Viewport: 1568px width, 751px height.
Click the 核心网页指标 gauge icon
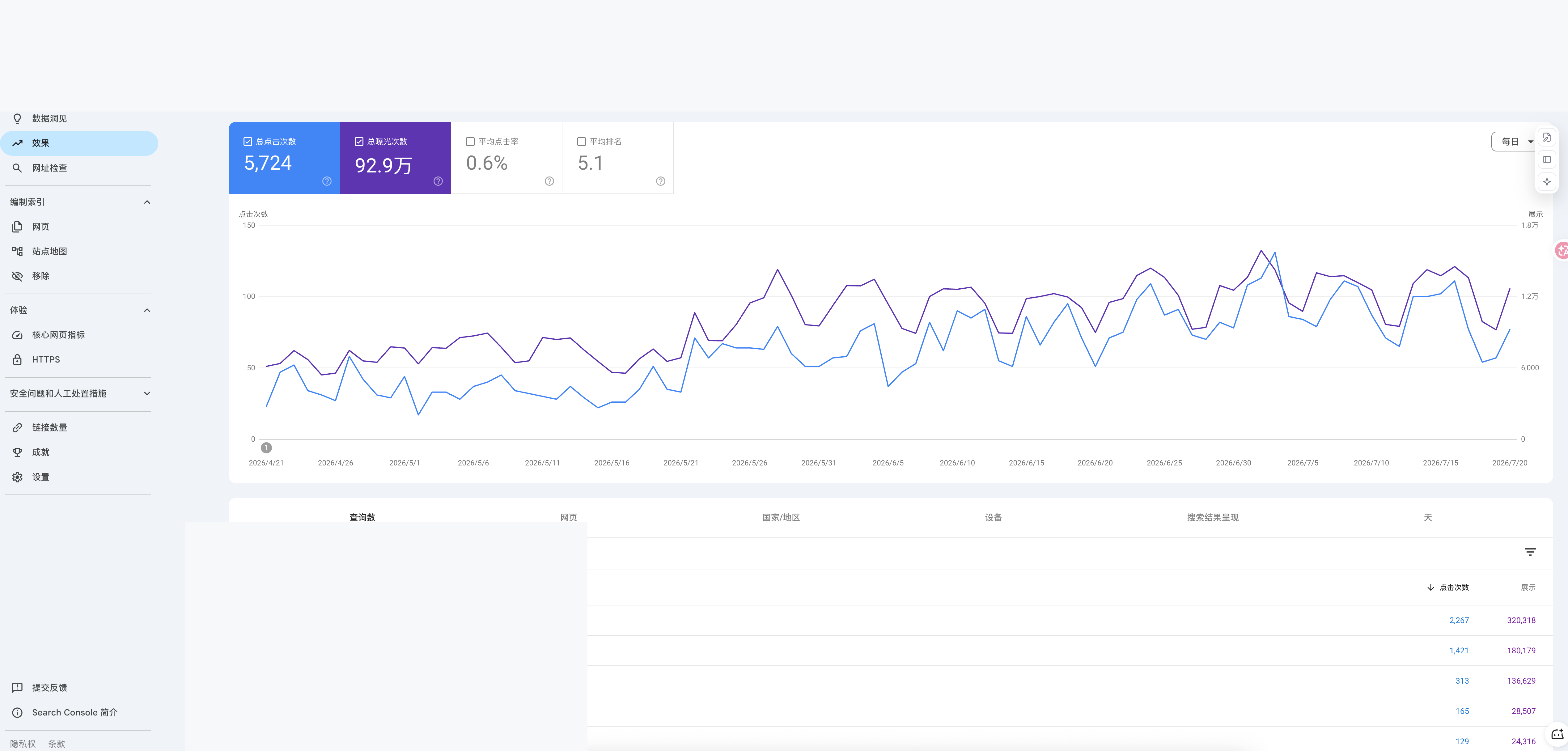tap(17, 335)
